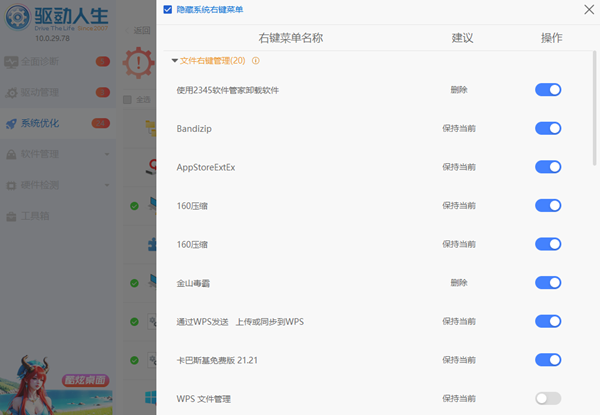Toggle 卡巴斯基免费版 21.21 switch
The width and height of the screenshot is (600, 415).
tap(548, 360)
